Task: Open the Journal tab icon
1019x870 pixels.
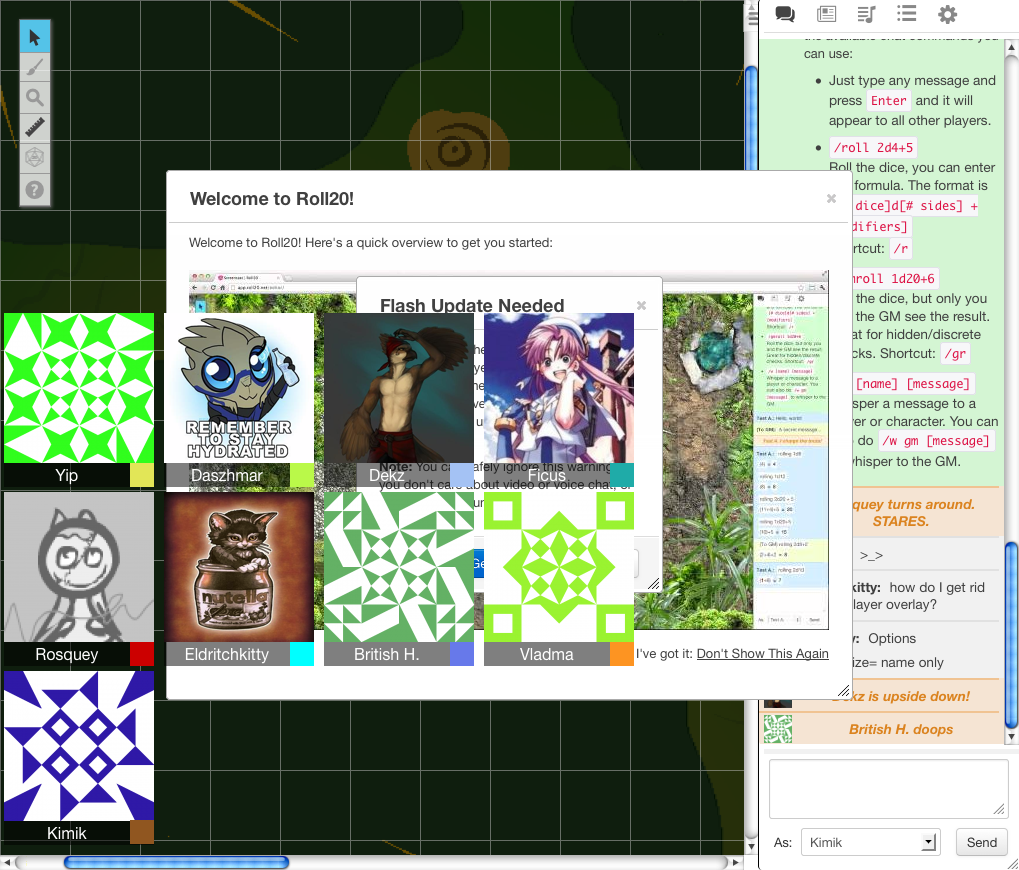Action: [826, 14]
